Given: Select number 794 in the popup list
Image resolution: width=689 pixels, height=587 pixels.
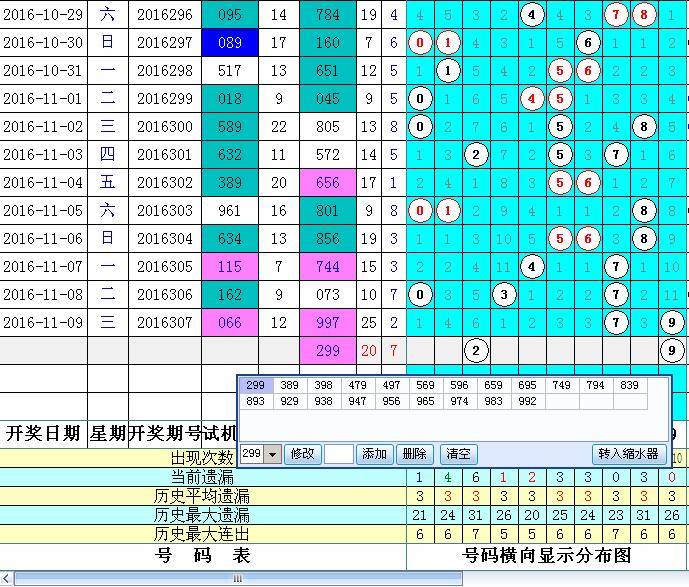Looking at the screenshot, I should pos(595,385).
